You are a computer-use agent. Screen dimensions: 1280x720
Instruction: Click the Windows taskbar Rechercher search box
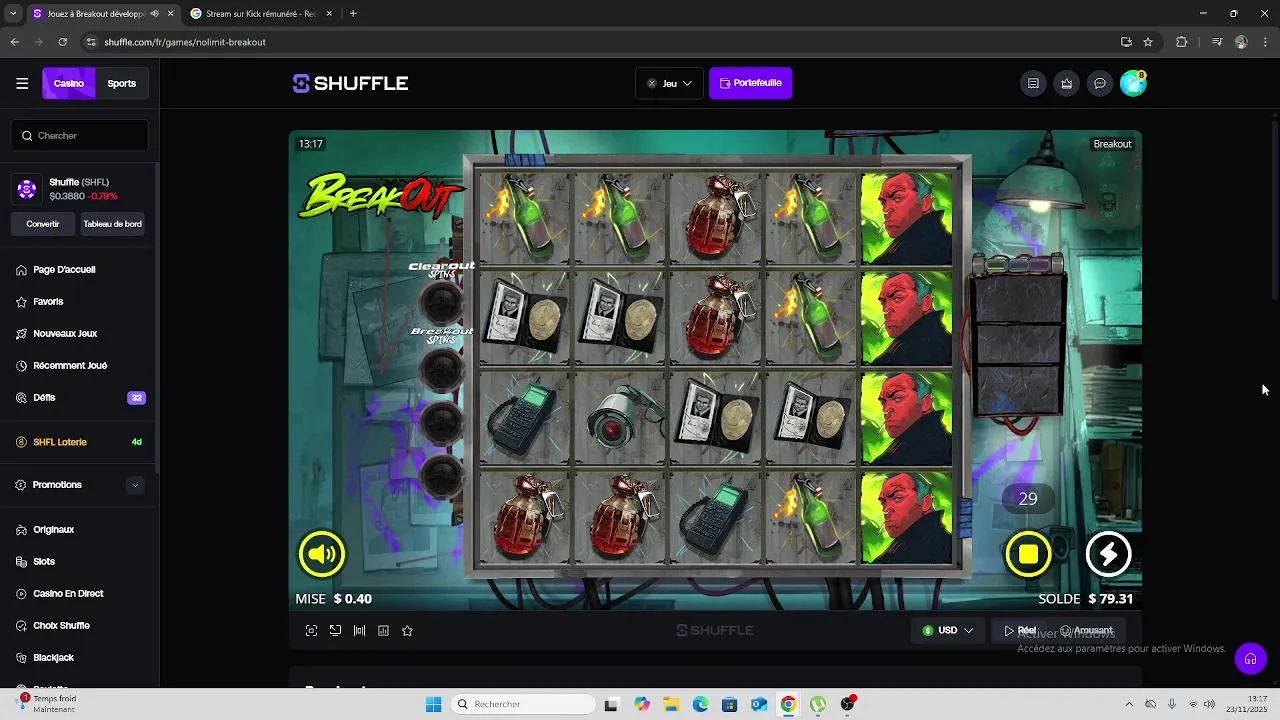point(522,705)
